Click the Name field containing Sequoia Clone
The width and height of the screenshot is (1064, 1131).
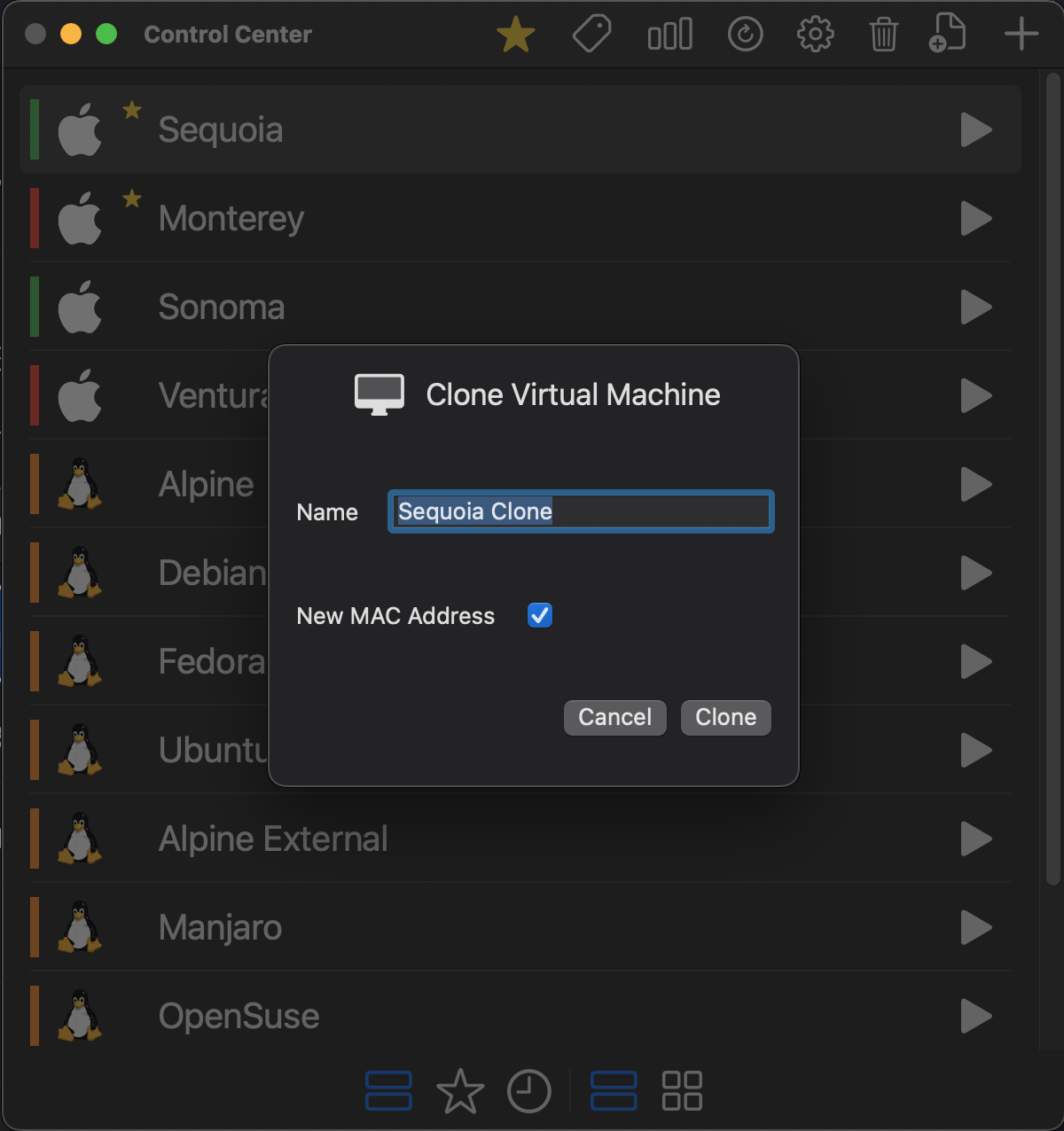pyautogui.click(x=581, y=511)
